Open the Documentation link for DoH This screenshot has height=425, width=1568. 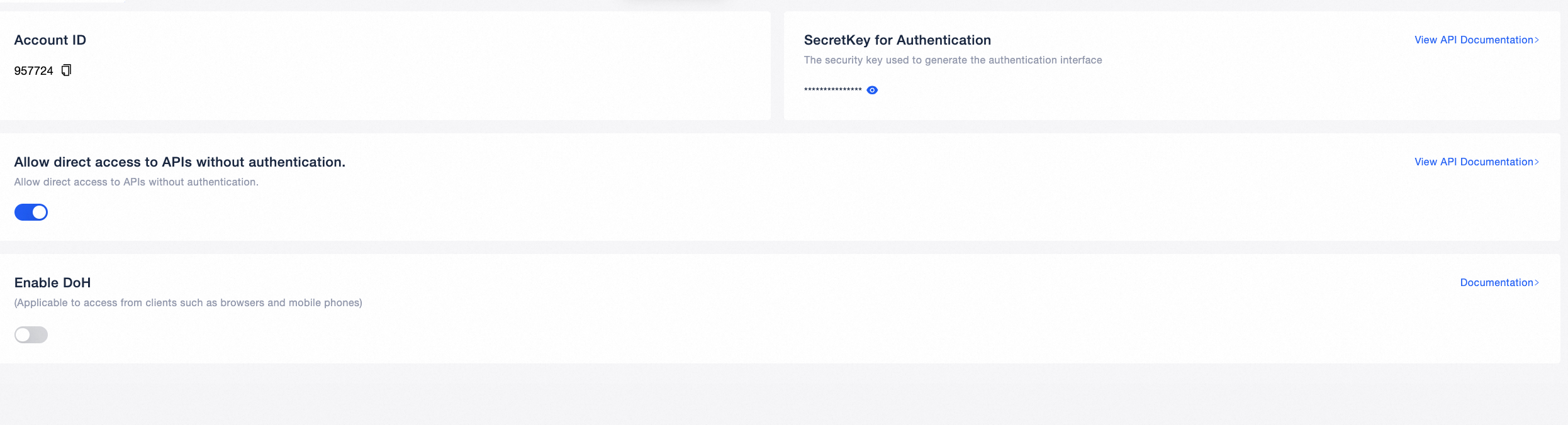(x=1499, y=282)
